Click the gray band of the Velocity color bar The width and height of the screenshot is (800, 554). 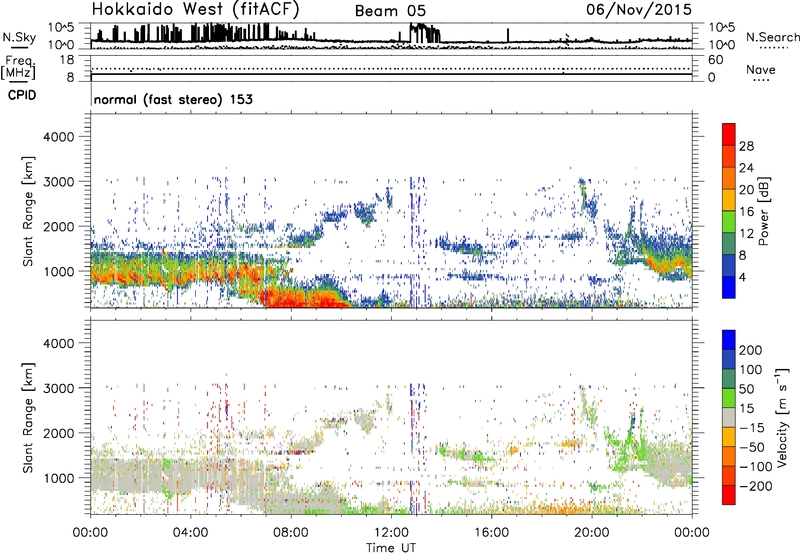click(x=729, y=417)
